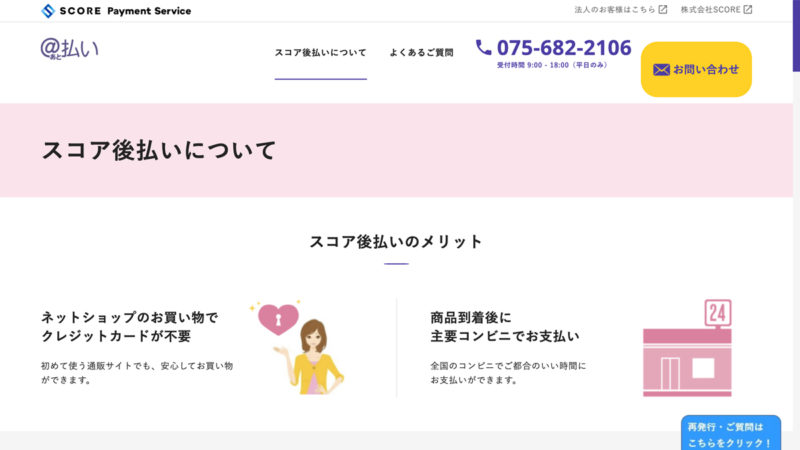
Task: Click 再発行・ご質問はこちらをクリック chat button
Action: pos(731,433)
